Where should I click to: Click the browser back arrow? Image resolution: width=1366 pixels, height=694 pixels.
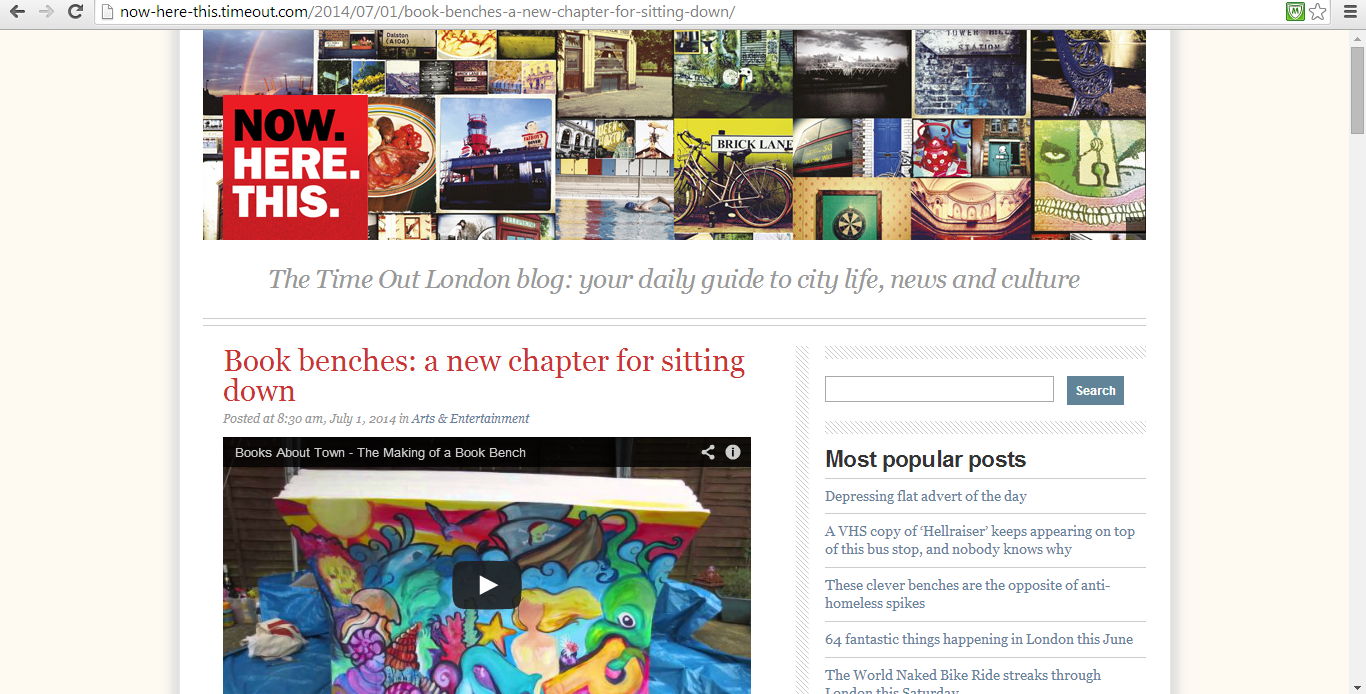[17, 12]
